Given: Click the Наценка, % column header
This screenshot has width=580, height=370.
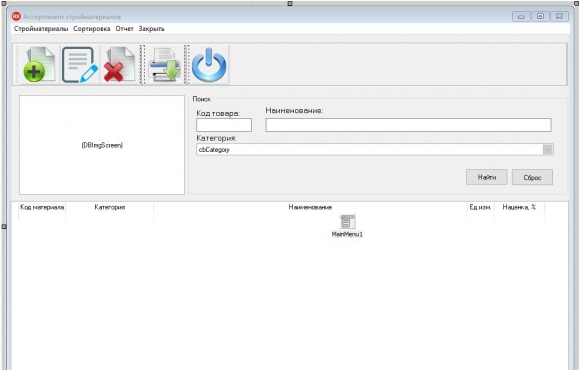Looking at the screenshot, I should tap(519, 207).
